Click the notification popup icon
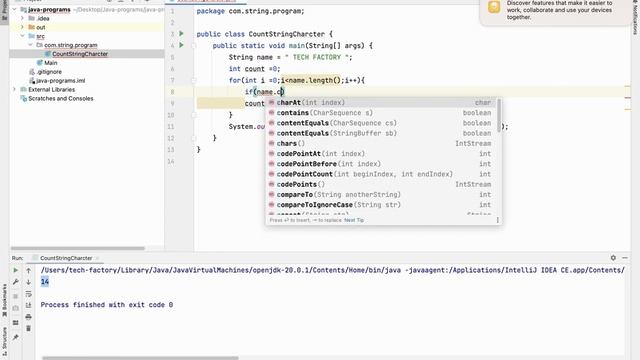The image size is (640, 360). 494,7
